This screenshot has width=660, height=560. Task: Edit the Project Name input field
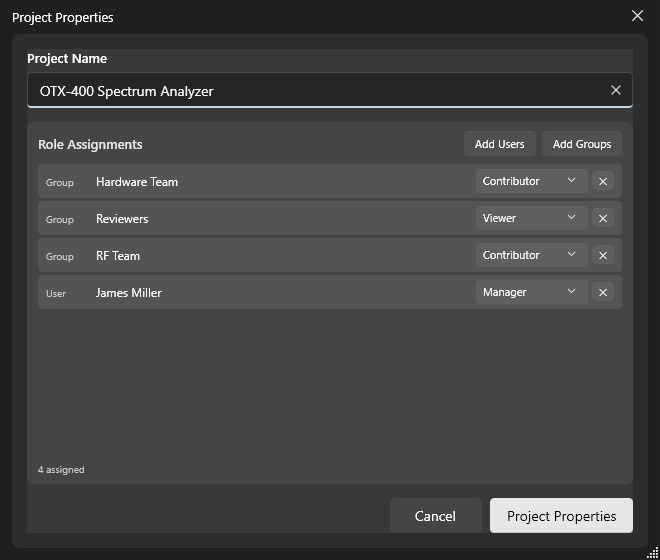tap(330, 90)
